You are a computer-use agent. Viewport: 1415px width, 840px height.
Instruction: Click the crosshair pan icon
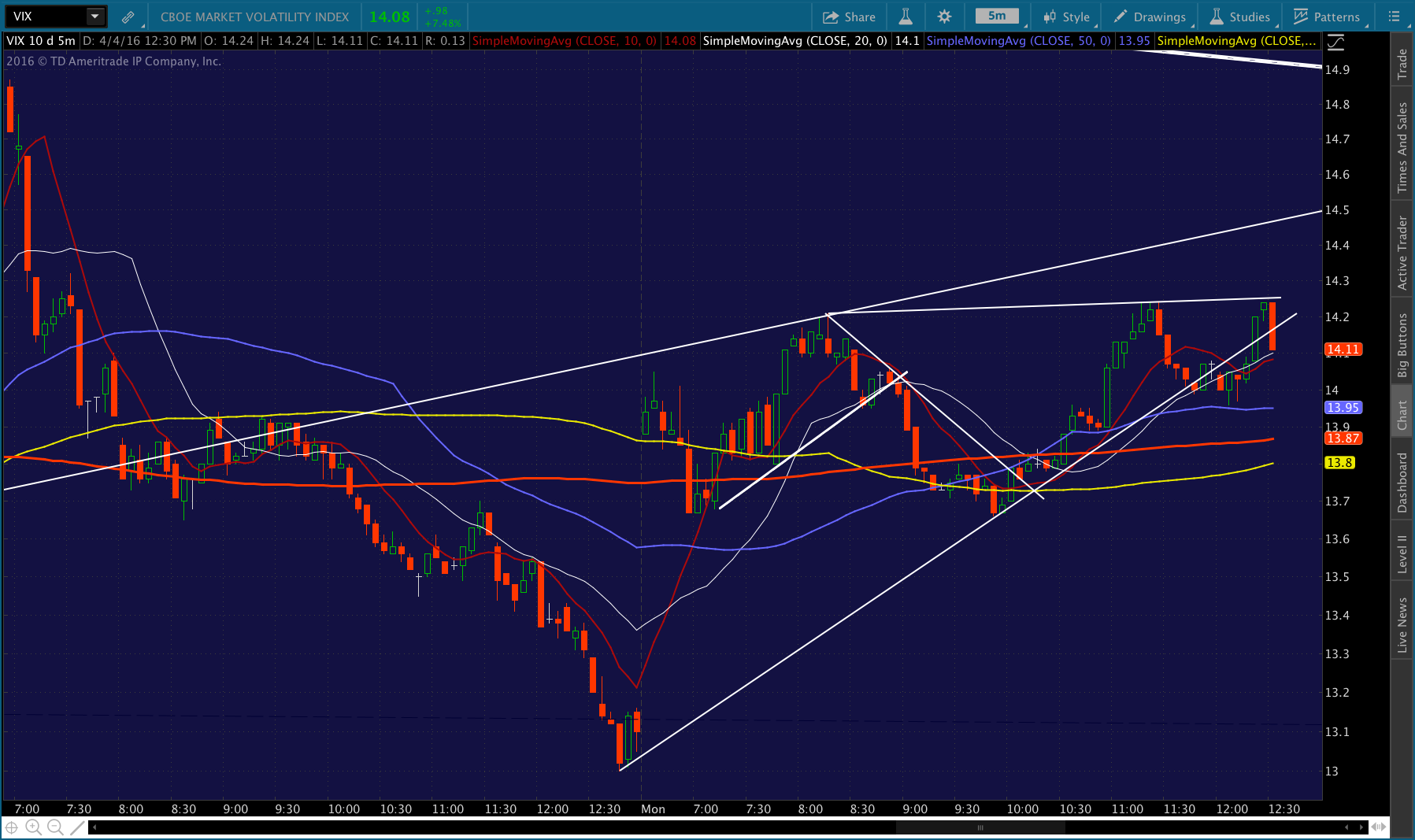tap(12, 827)
